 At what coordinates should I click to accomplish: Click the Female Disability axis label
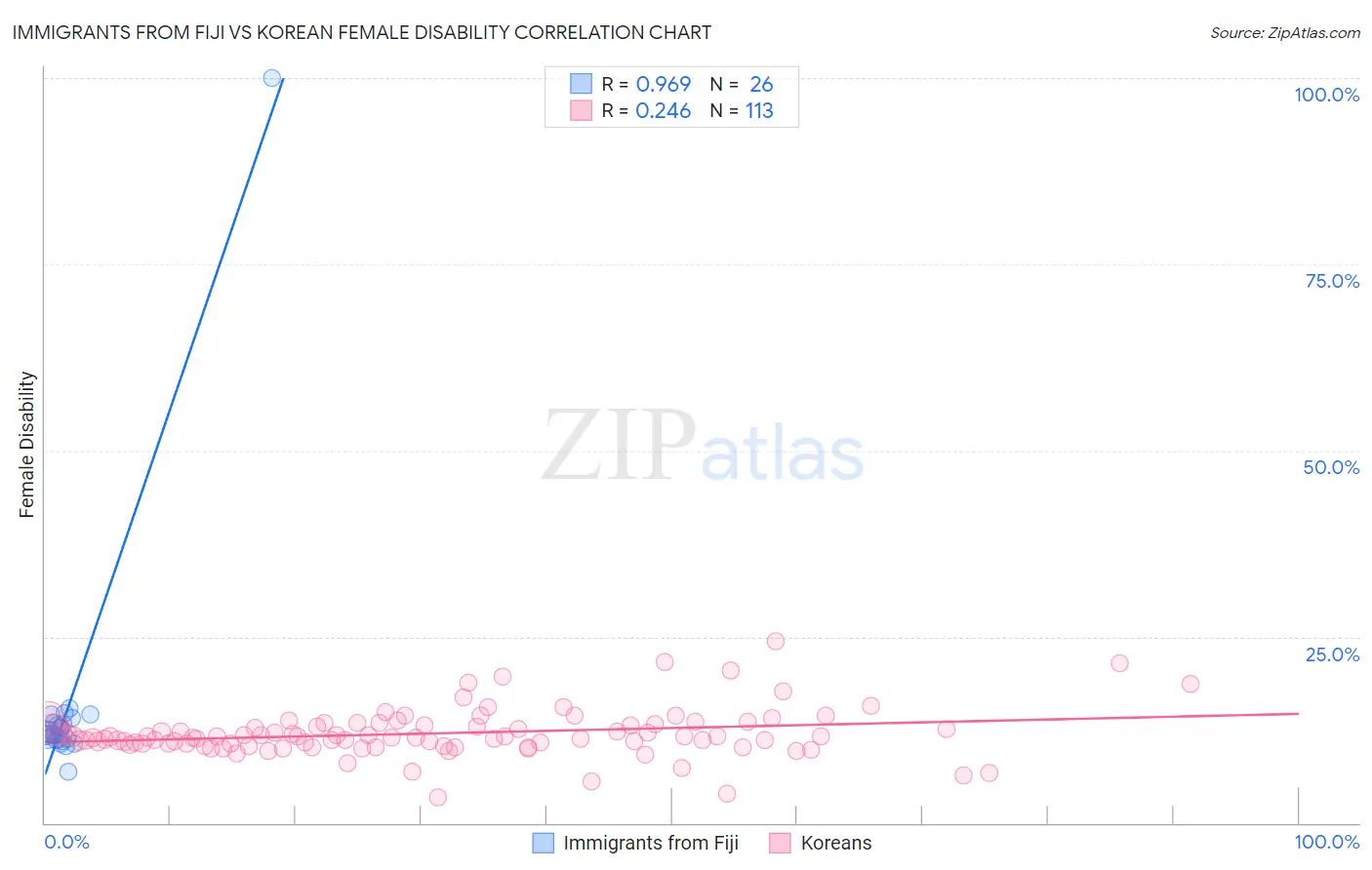(x=26, y=445)
